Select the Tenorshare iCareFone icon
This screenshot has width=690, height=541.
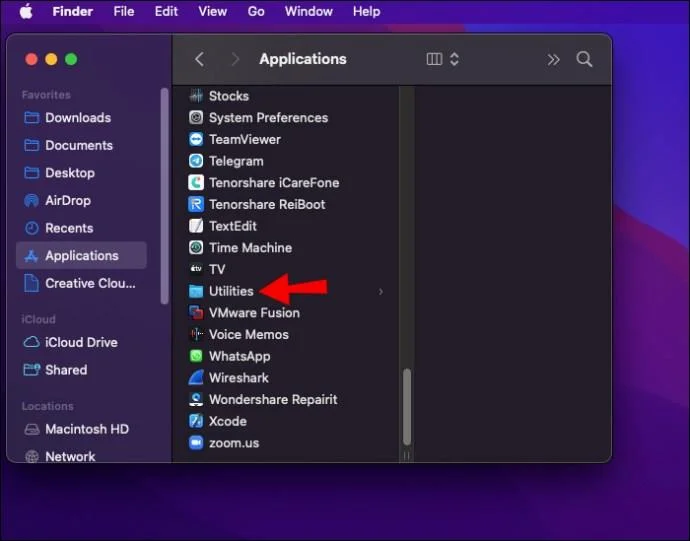click(196, 182)
